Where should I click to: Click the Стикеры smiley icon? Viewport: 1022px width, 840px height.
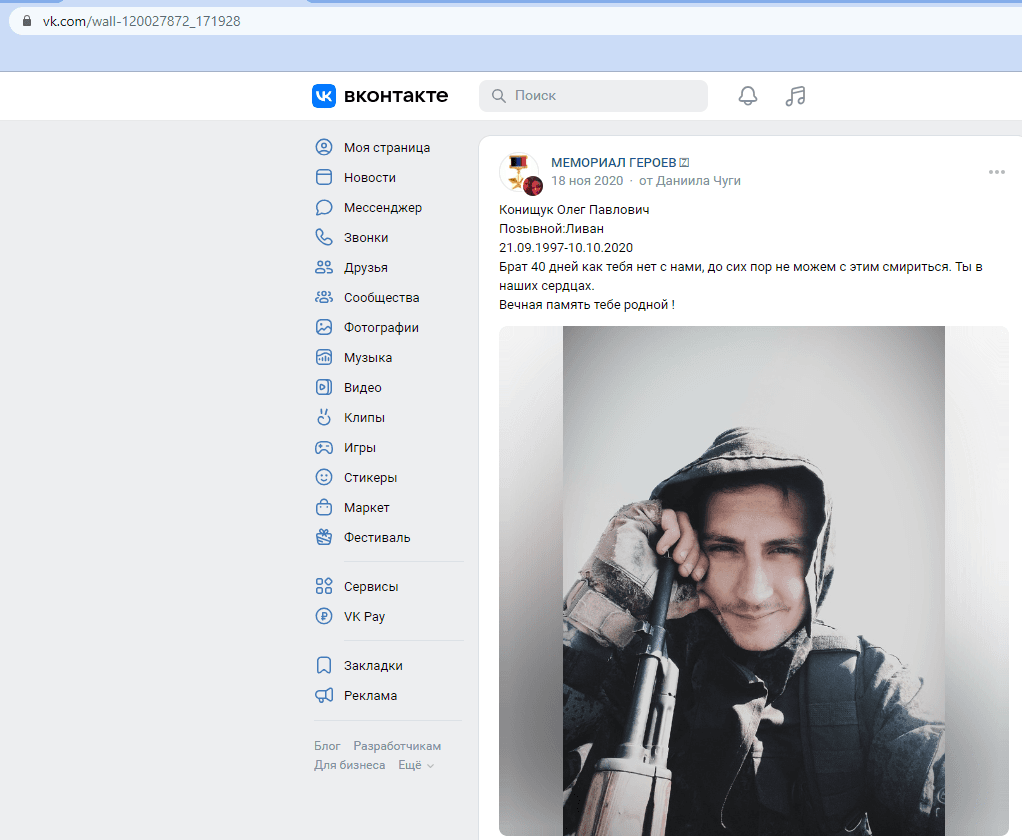click(324, 477)
